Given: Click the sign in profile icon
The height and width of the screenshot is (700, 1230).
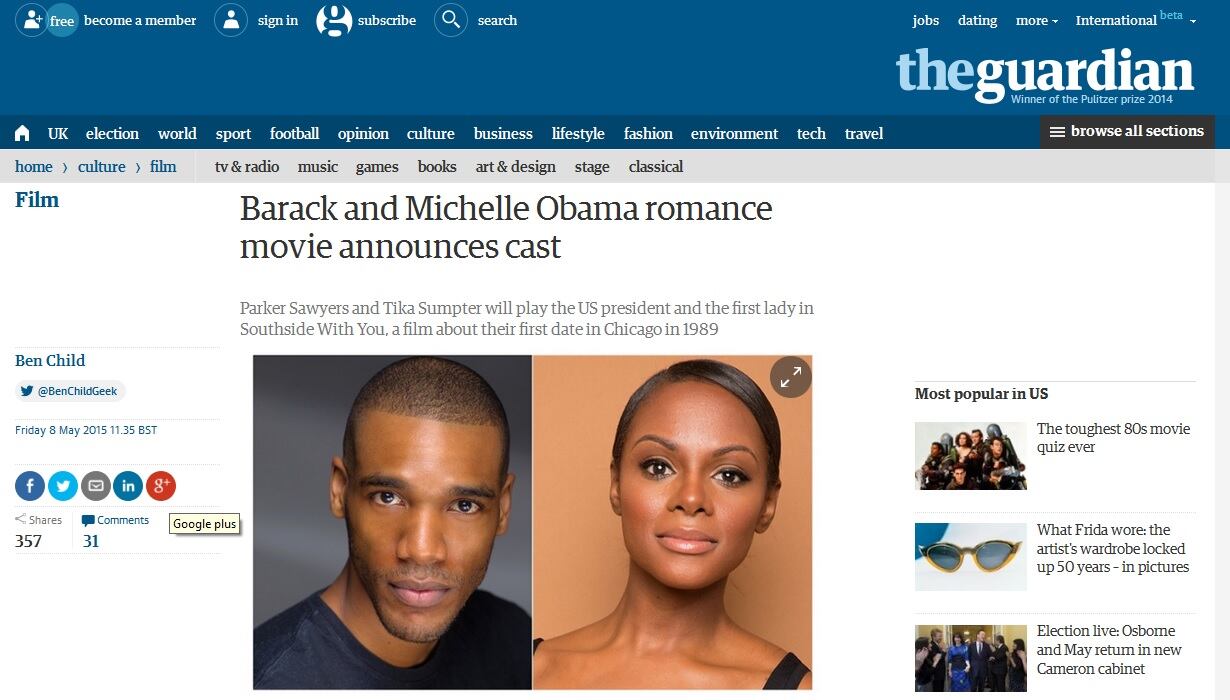Looking at the screenshot, I should (231, 20).
